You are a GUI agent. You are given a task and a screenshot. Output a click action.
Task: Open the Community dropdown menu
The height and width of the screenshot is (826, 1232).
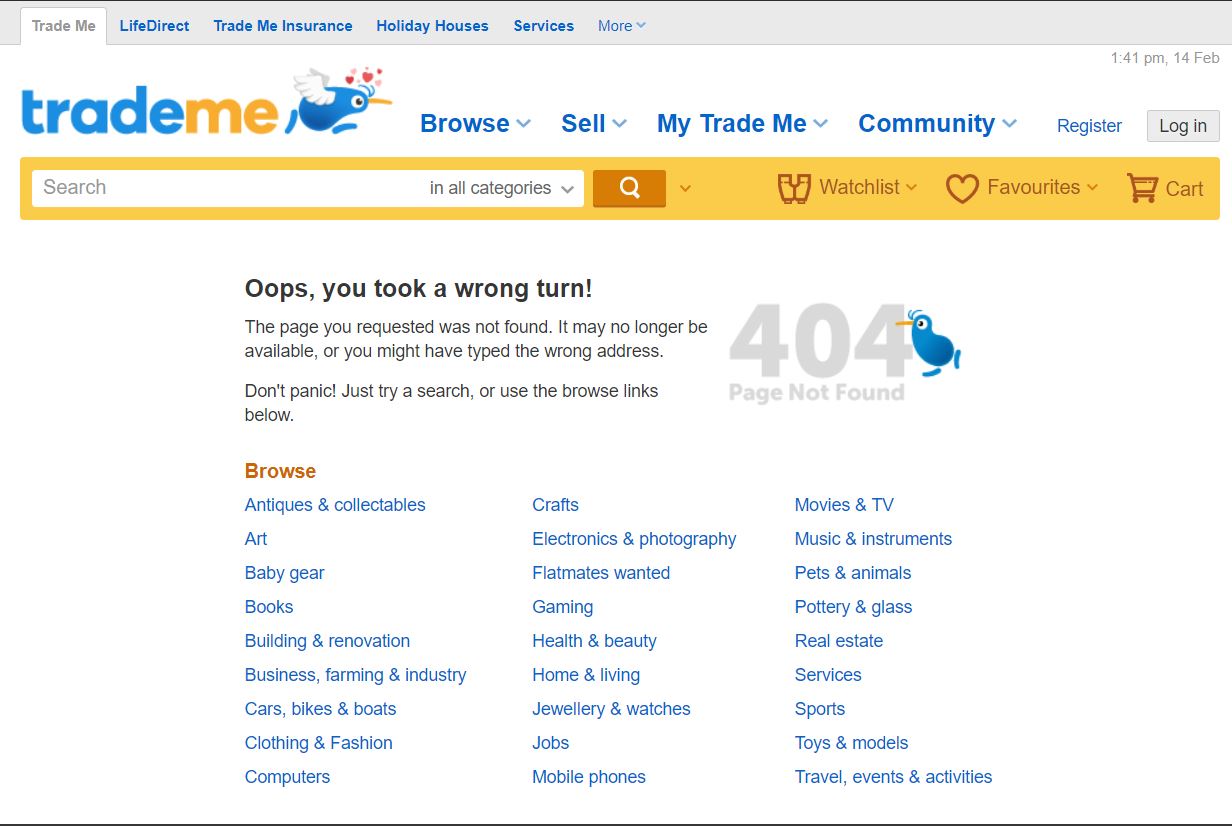[x=937, y=124]
